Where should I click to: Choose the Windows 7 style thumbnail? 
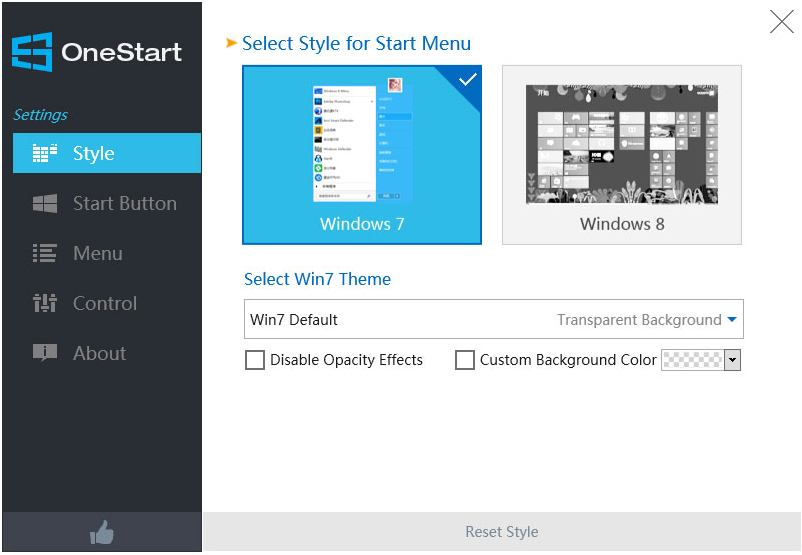362,155
